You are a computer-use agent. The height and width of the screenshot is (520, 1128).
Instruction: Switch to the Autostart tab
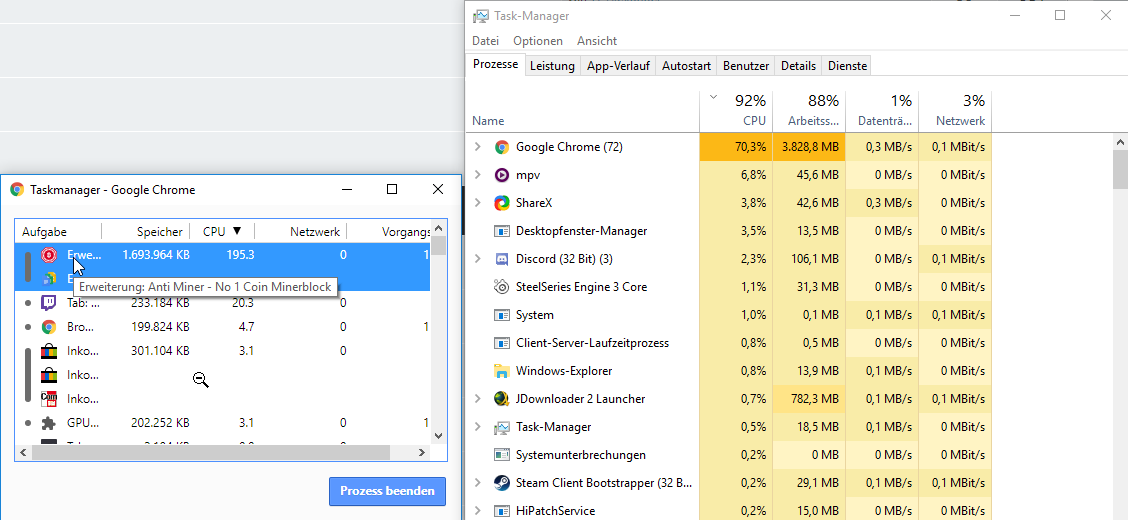click(687, 65)
